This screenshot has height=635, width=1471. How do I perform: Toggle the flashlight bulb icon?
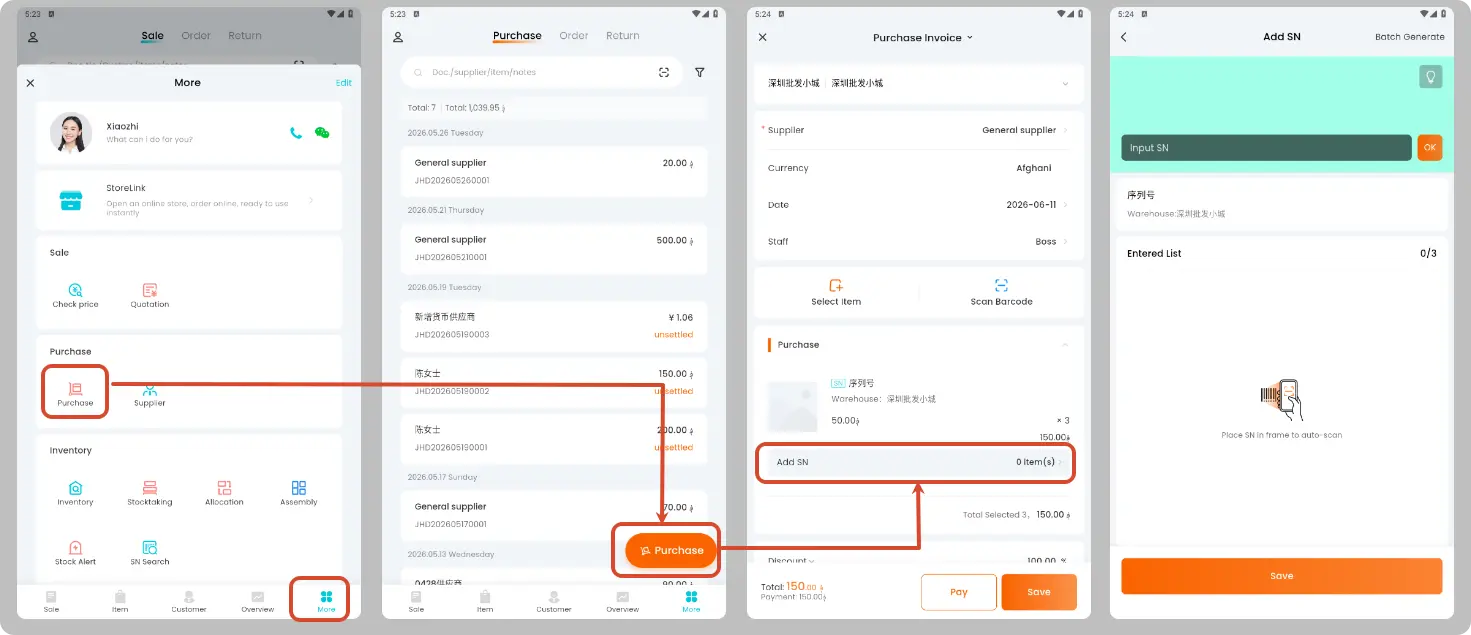click(1431, 77)
